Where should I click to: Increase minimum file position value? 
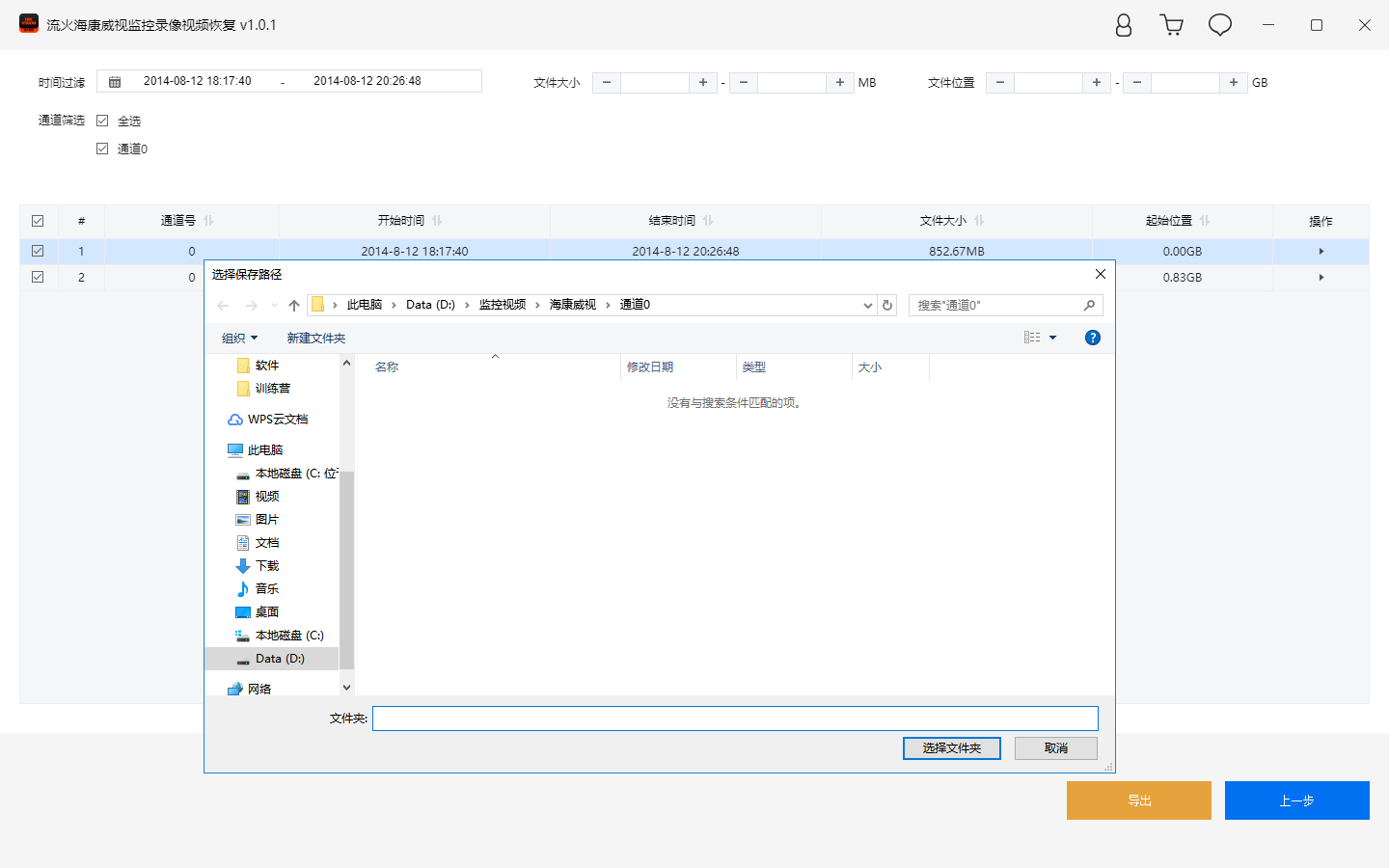[1097, 83]
